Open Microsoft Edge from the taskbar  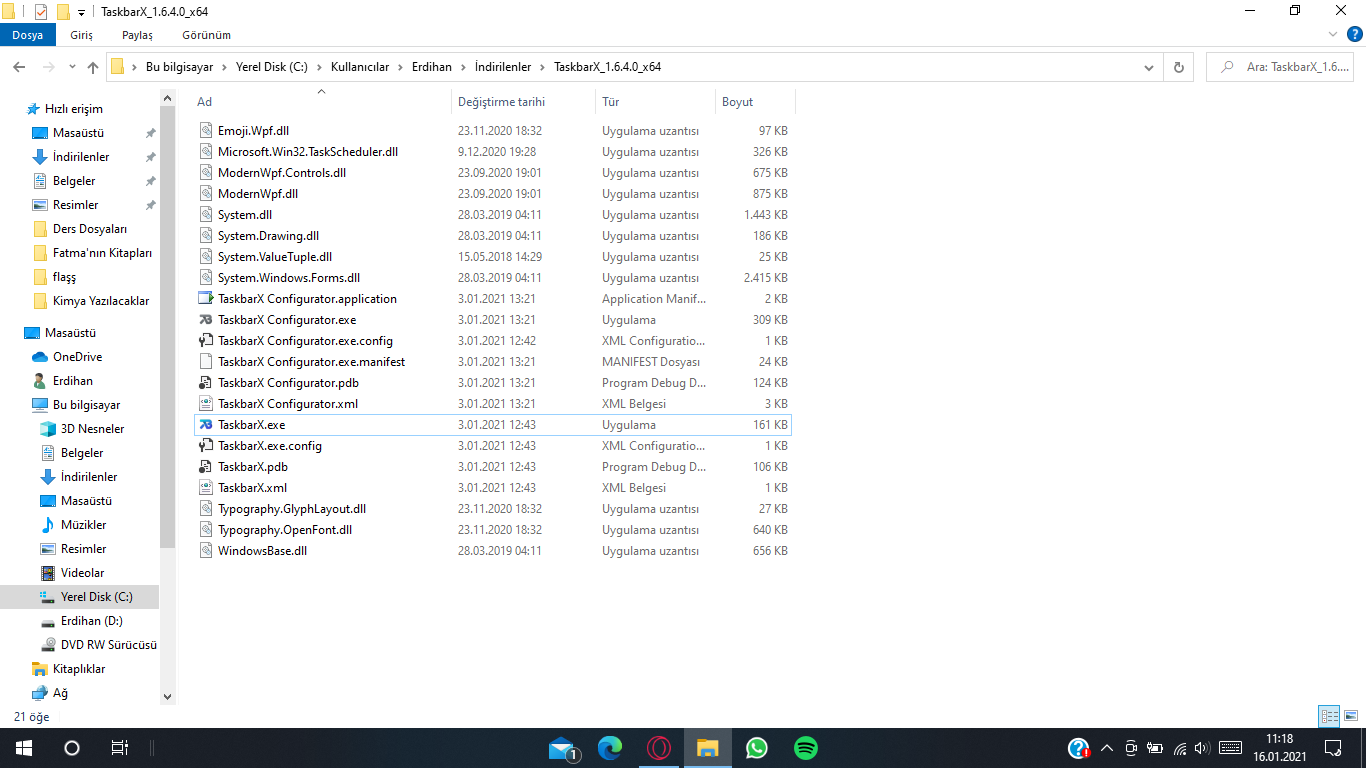pyautogui.click(x=609, y=748)
